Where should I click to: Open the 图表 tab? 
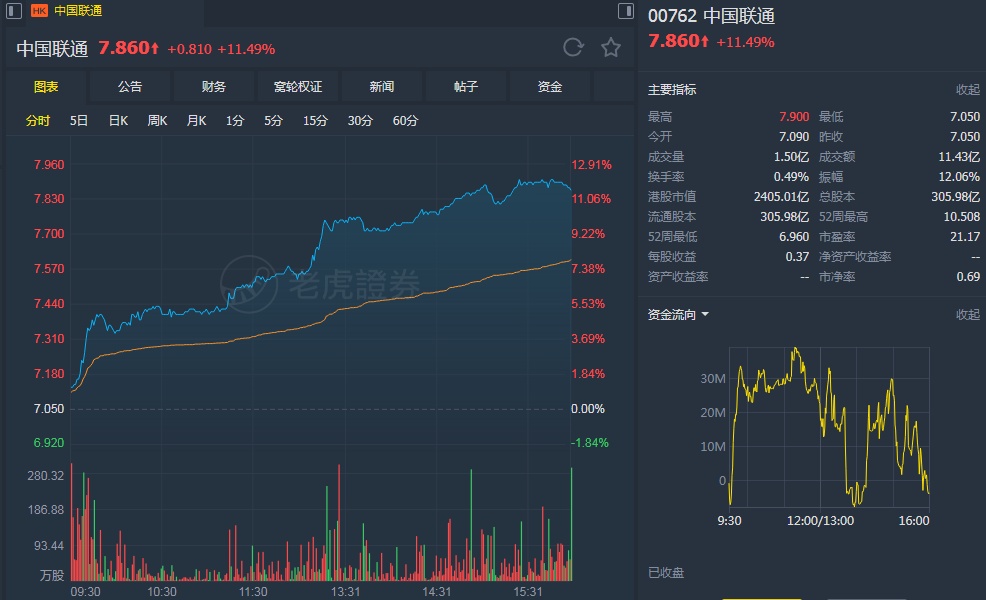[x=46, y=87]
